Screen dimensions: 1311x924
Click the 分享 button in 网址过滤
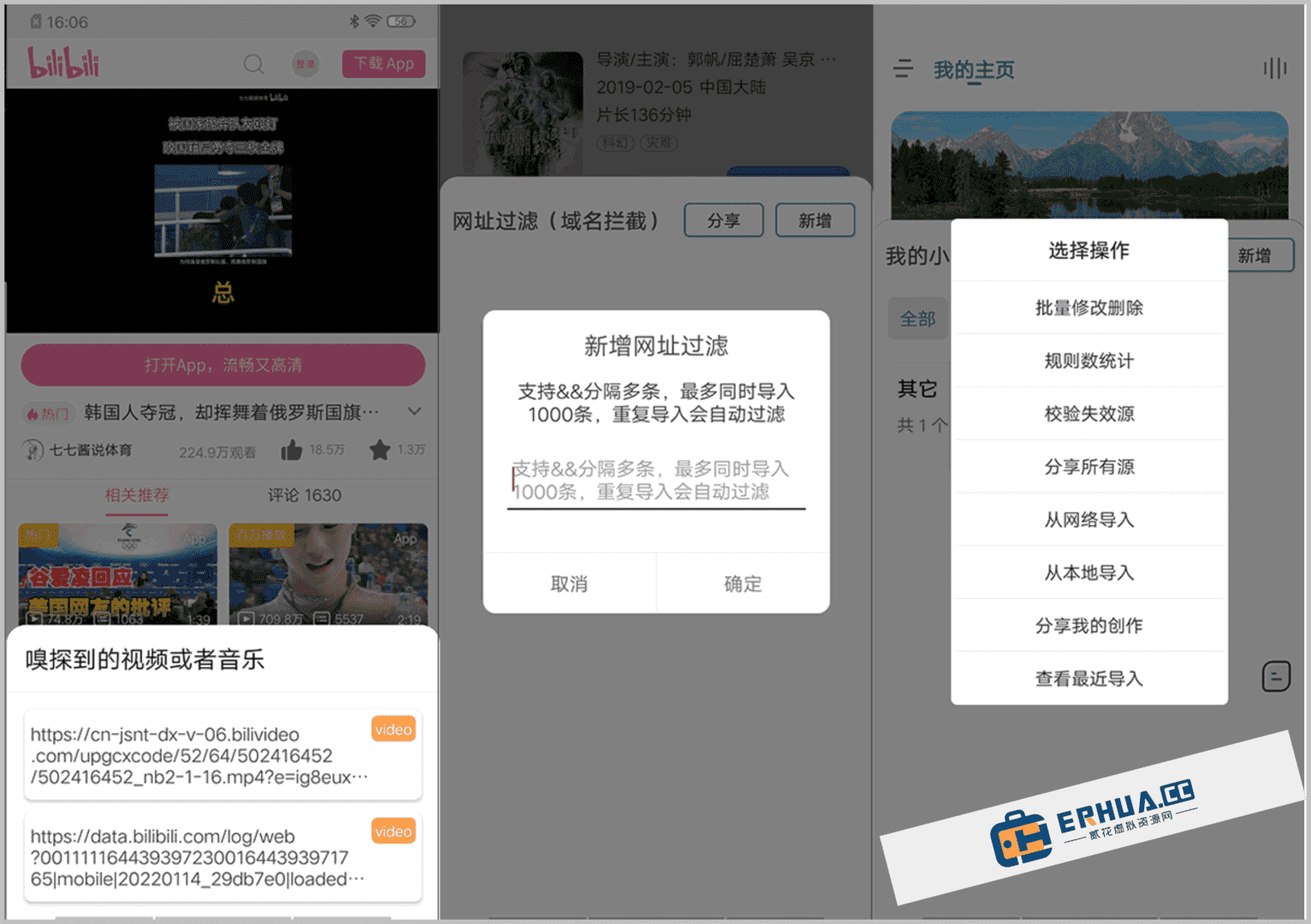coord(723,220)
